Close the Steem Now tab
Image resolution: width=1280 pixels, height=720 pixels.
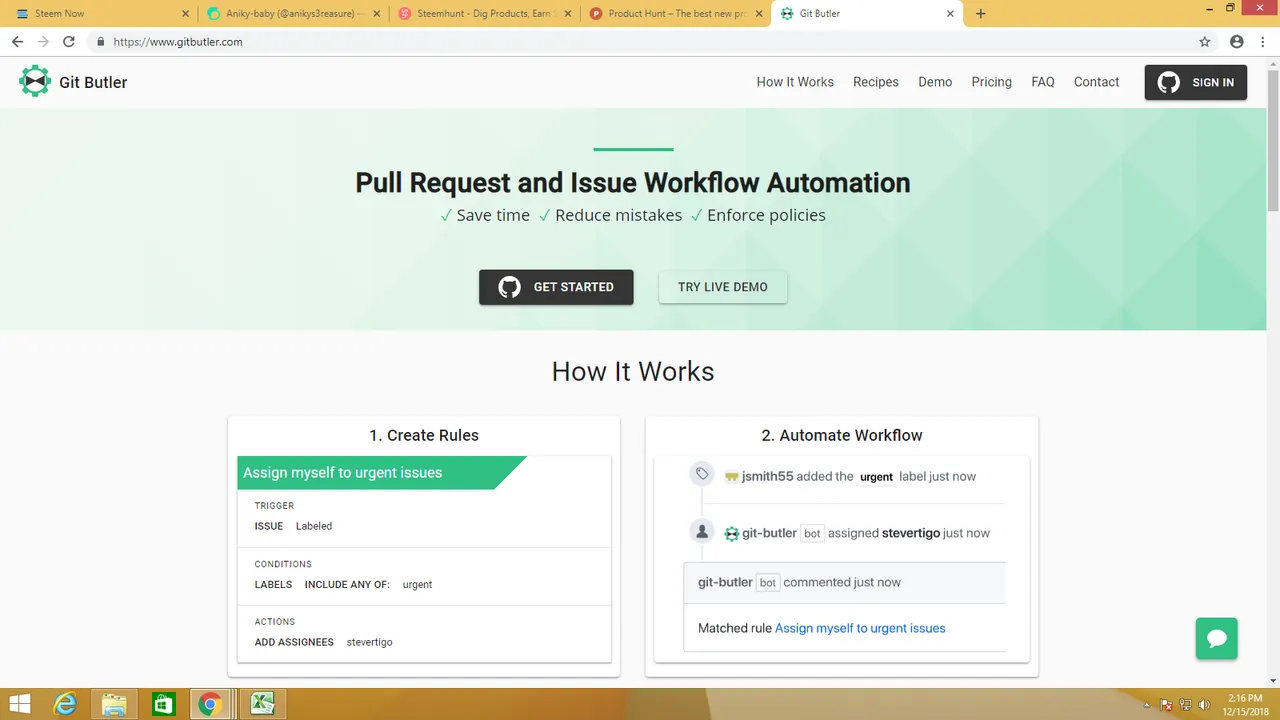(x=185, y=14)
